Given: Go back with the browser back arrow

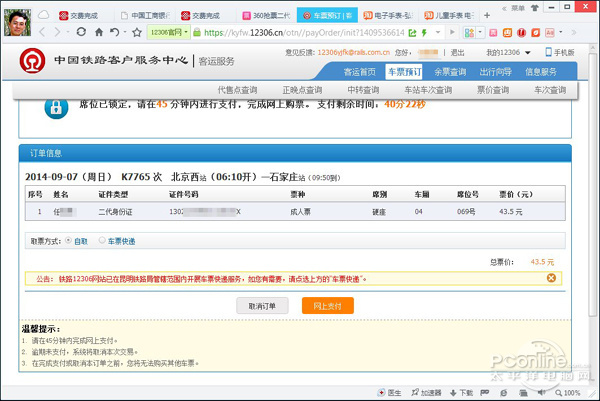Looking at the screenshot, I should pos(42,32).
